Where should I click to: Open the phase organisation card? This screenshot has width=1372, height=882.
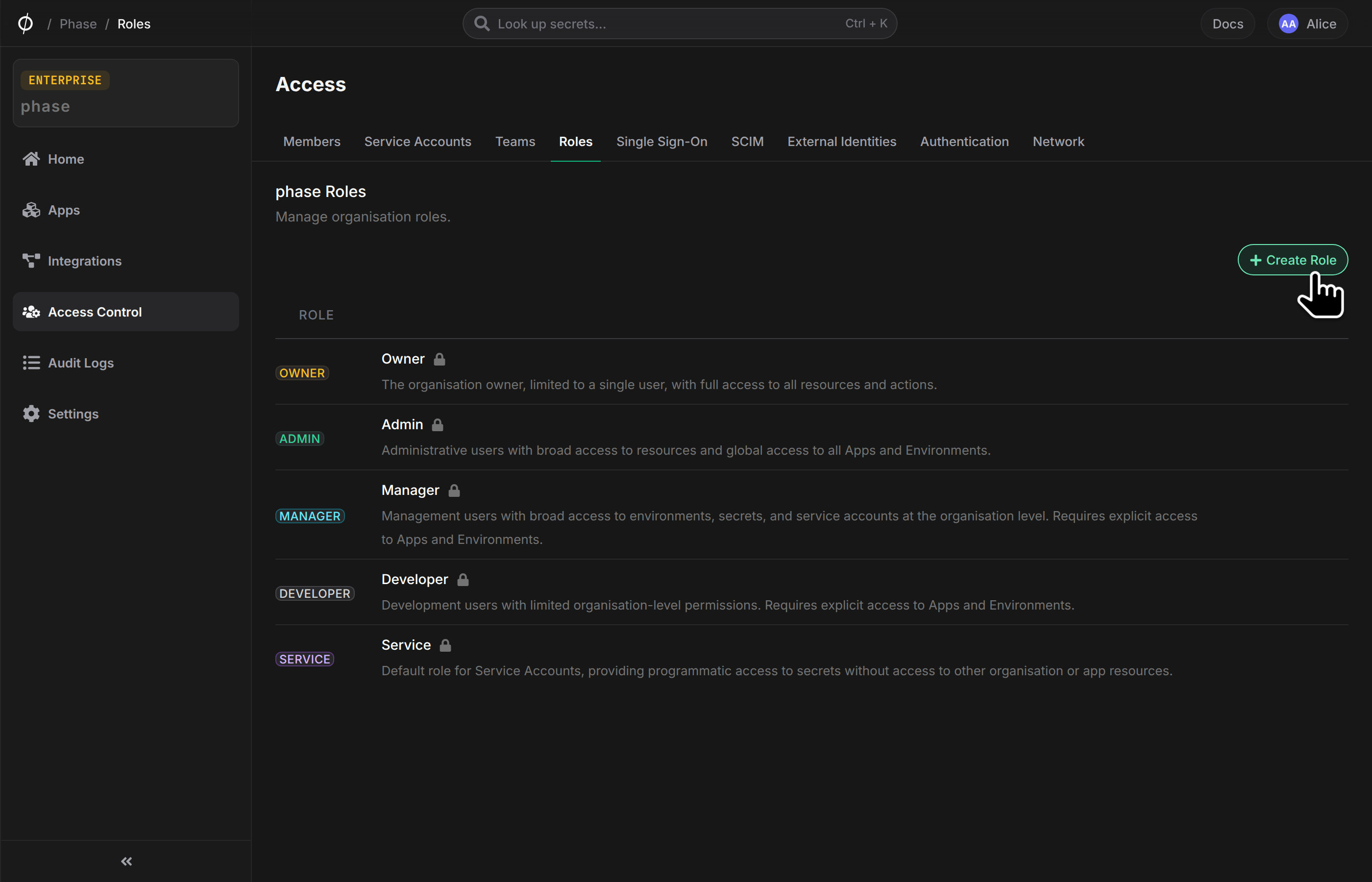coord(125,93)
